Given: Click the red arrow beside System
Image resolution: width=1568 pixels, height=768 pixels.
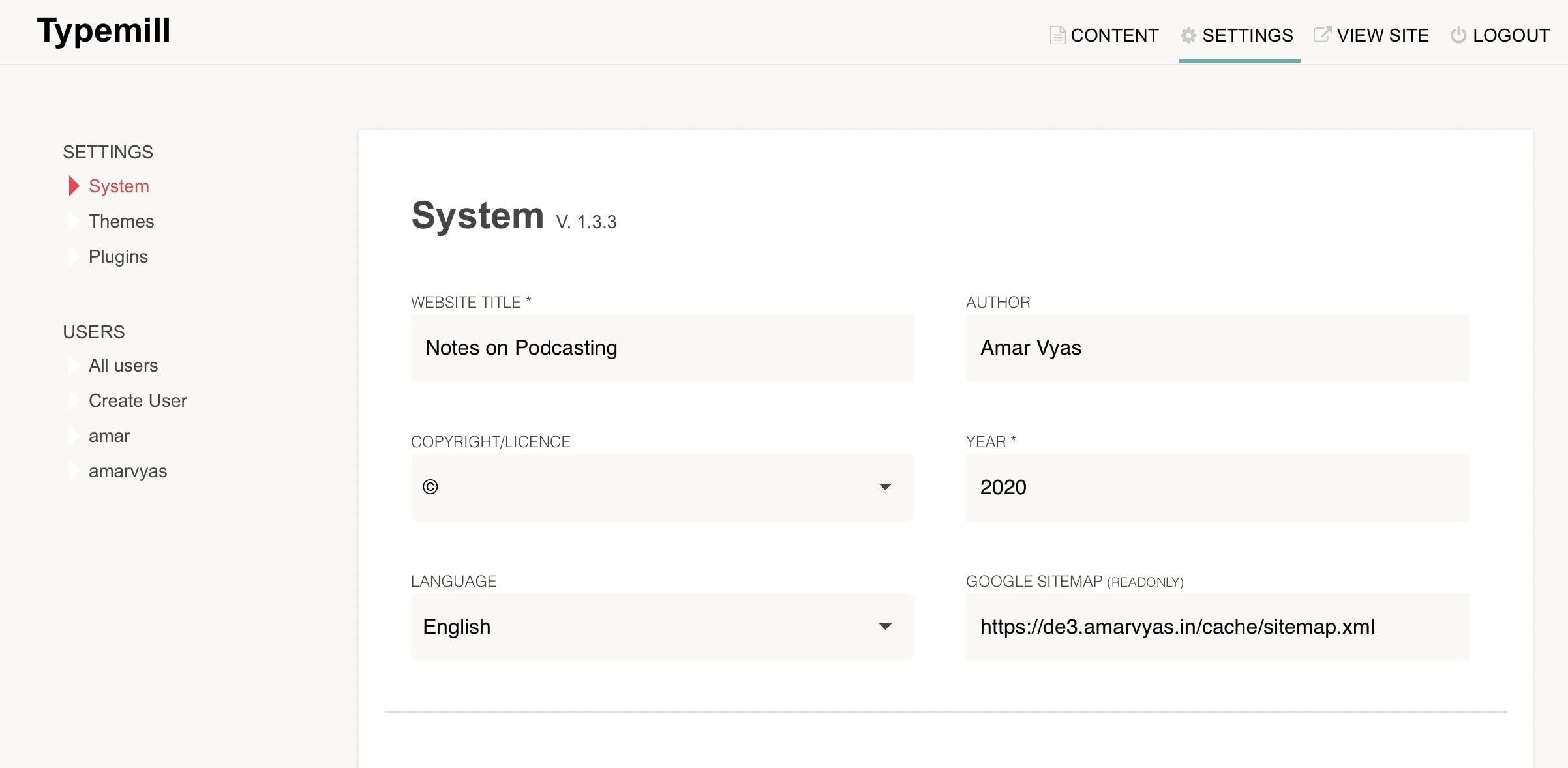Looking at the screenshot, I should (x=74, y=186).
